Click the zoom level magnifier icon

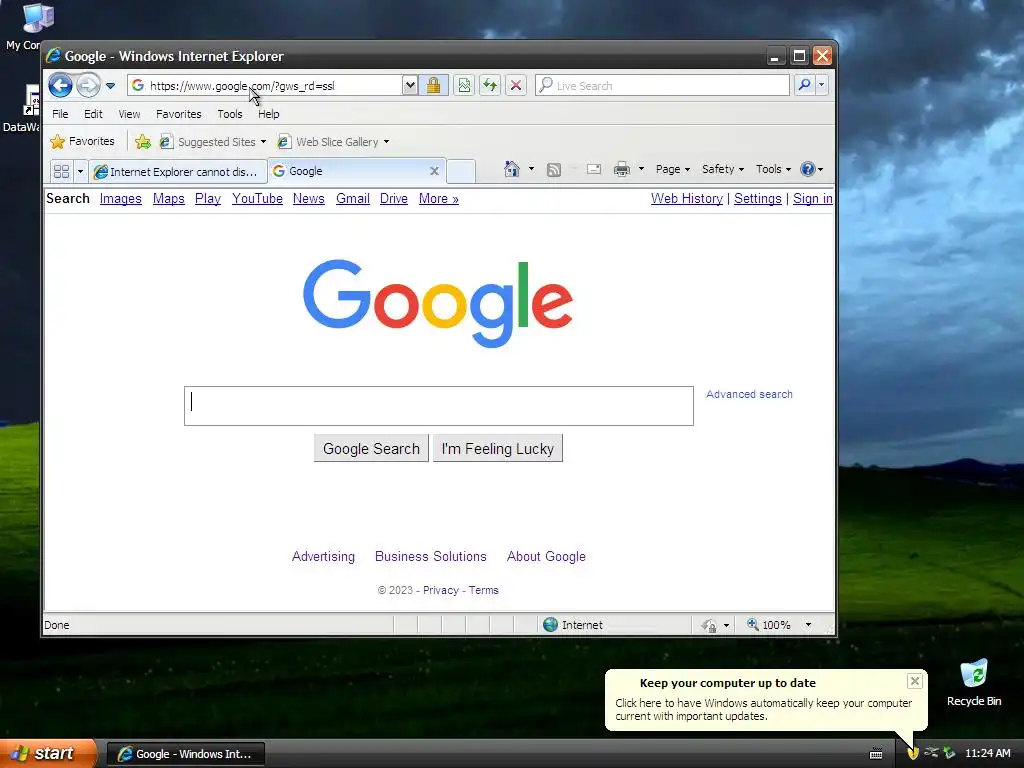pyautogui.click(x=753, y=625)
